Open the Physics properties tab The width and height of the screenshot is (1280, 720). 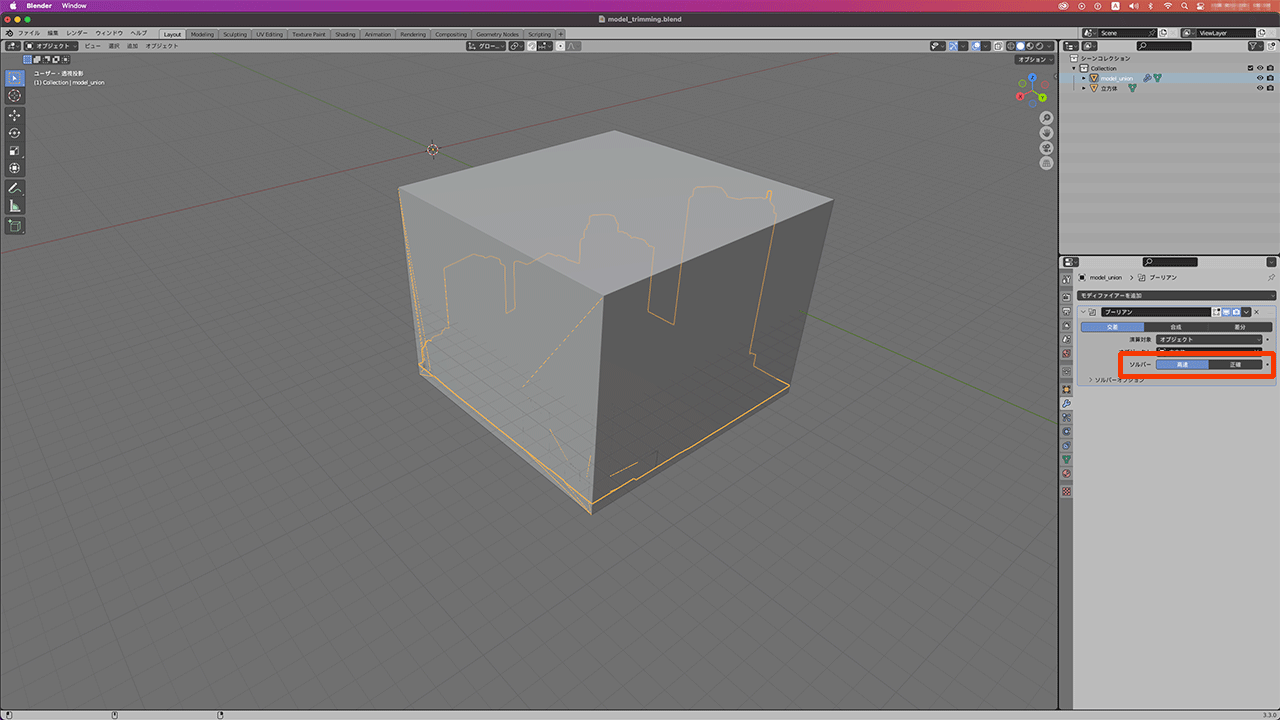1066,431
